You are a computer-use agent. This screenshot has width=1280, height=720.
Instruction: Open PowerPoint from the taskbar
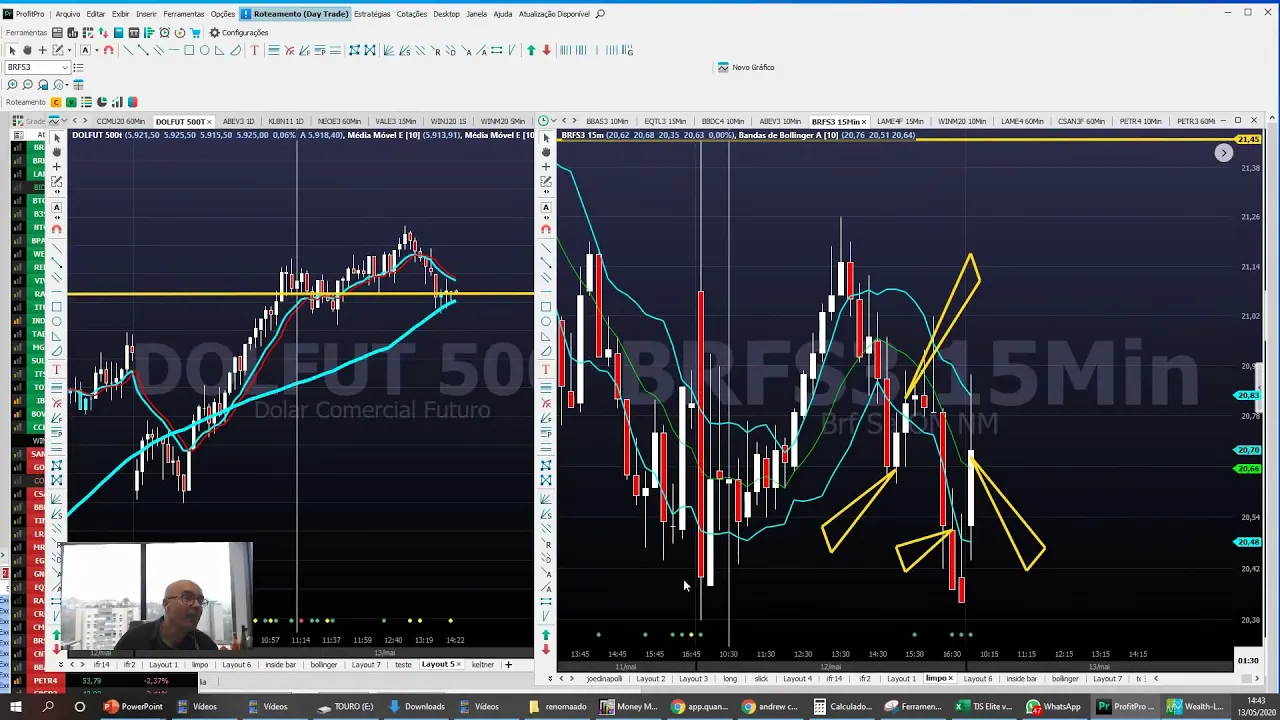click(133, 706)
